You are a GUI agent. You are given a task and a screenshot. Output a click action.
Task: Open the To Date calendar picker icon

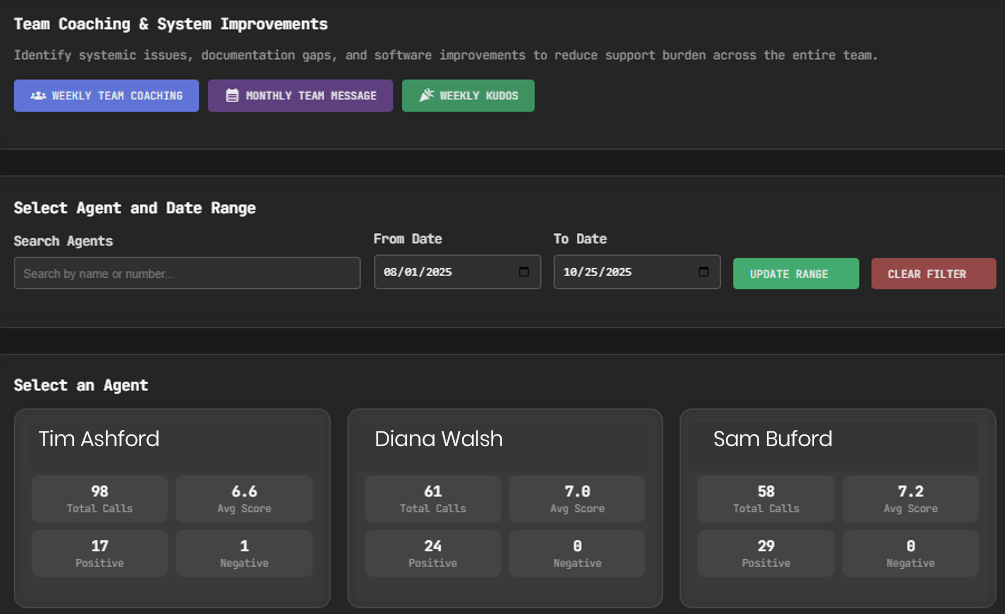703,272
